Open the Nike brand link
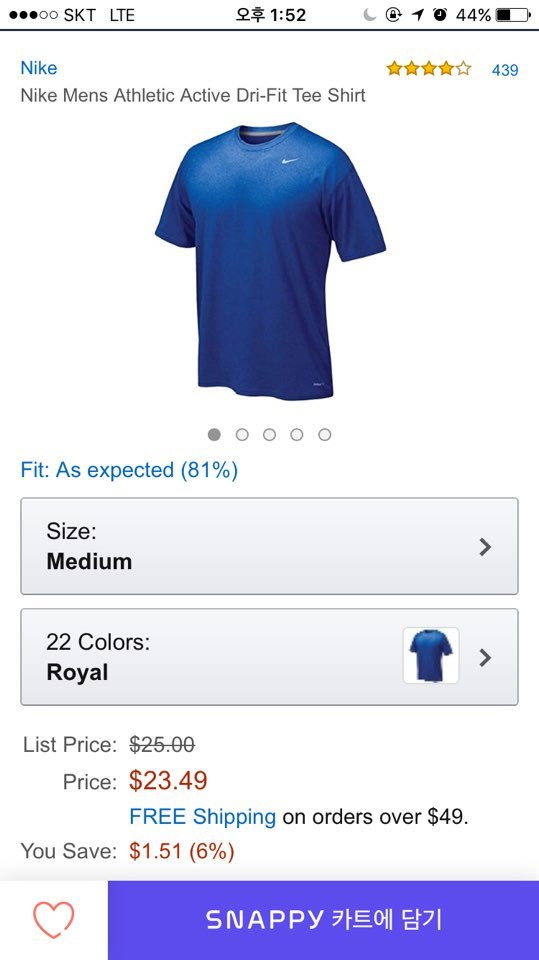539x960 pixels. point(39,68)
